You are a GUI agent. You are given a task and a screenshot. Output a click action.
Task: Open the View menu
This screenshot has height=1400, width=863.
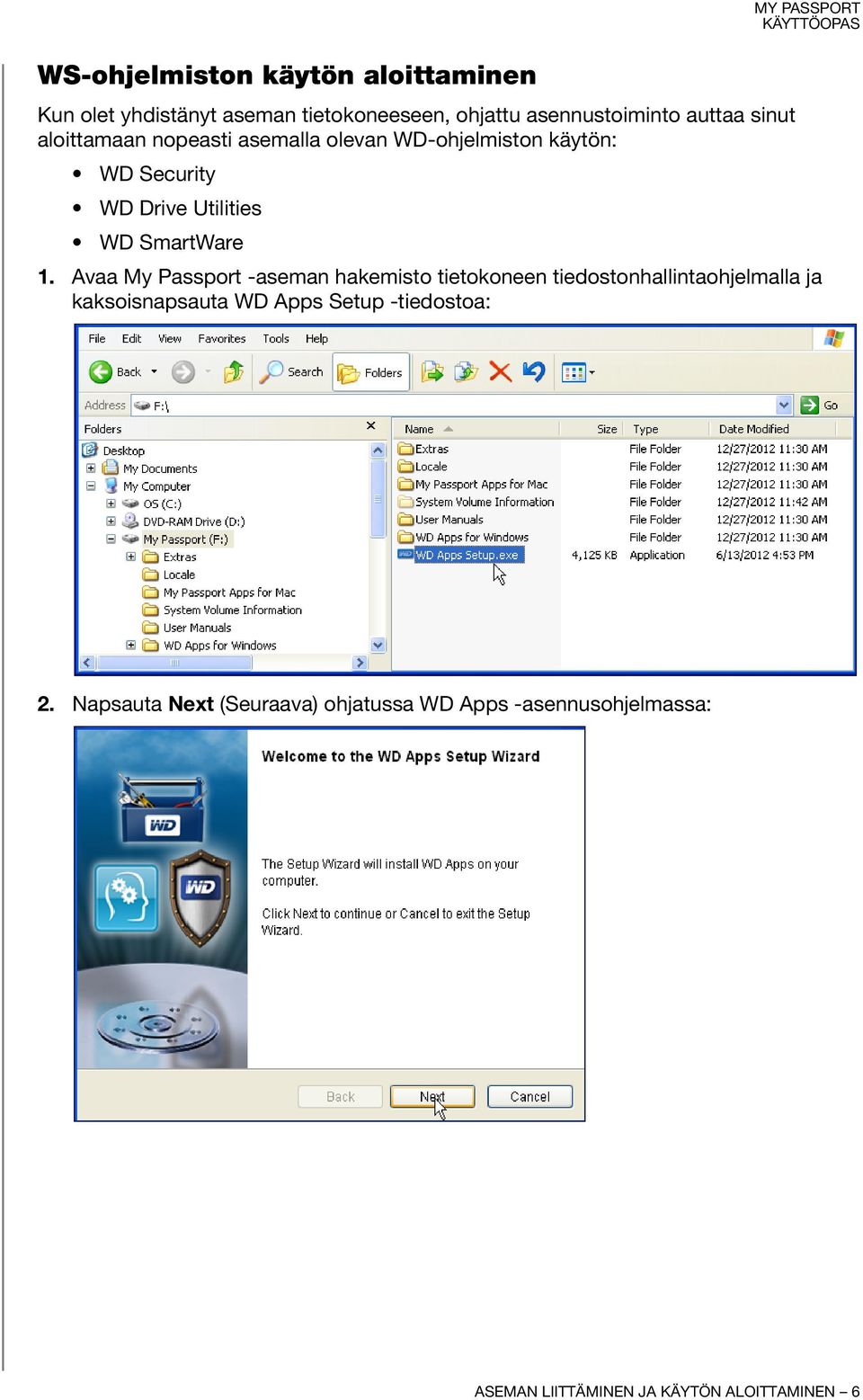(170, 339)
